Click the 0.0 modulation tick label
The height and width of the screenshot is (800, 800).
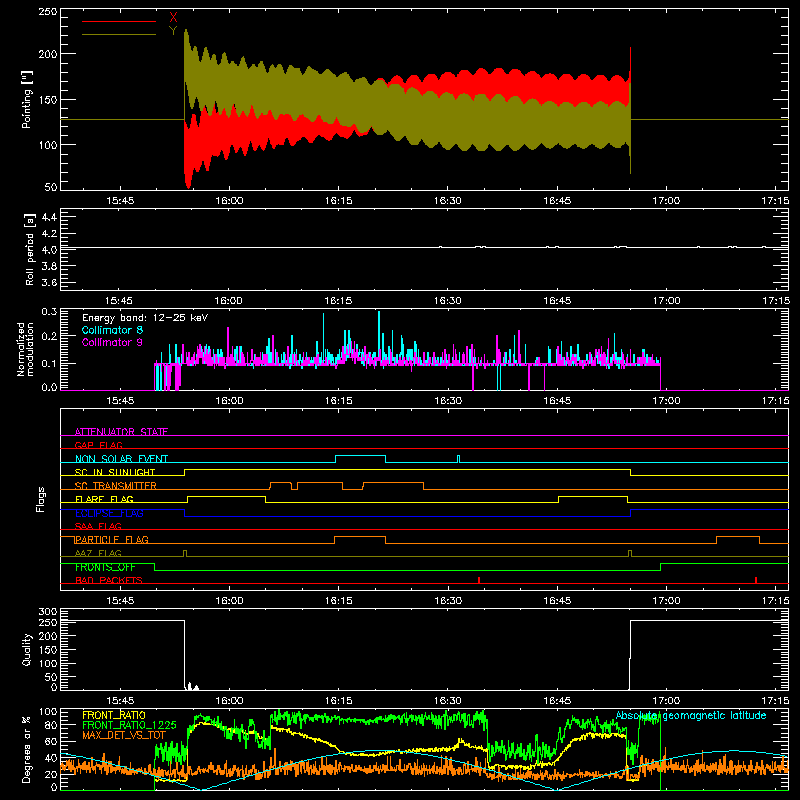49,387
